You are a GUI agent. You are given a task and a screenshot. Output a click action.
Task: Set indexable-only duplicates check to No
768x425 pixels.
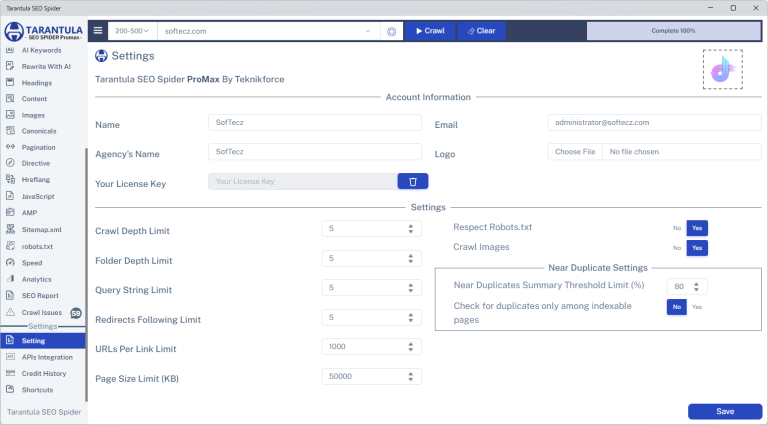pyautogui.click(x=676, y=307)
